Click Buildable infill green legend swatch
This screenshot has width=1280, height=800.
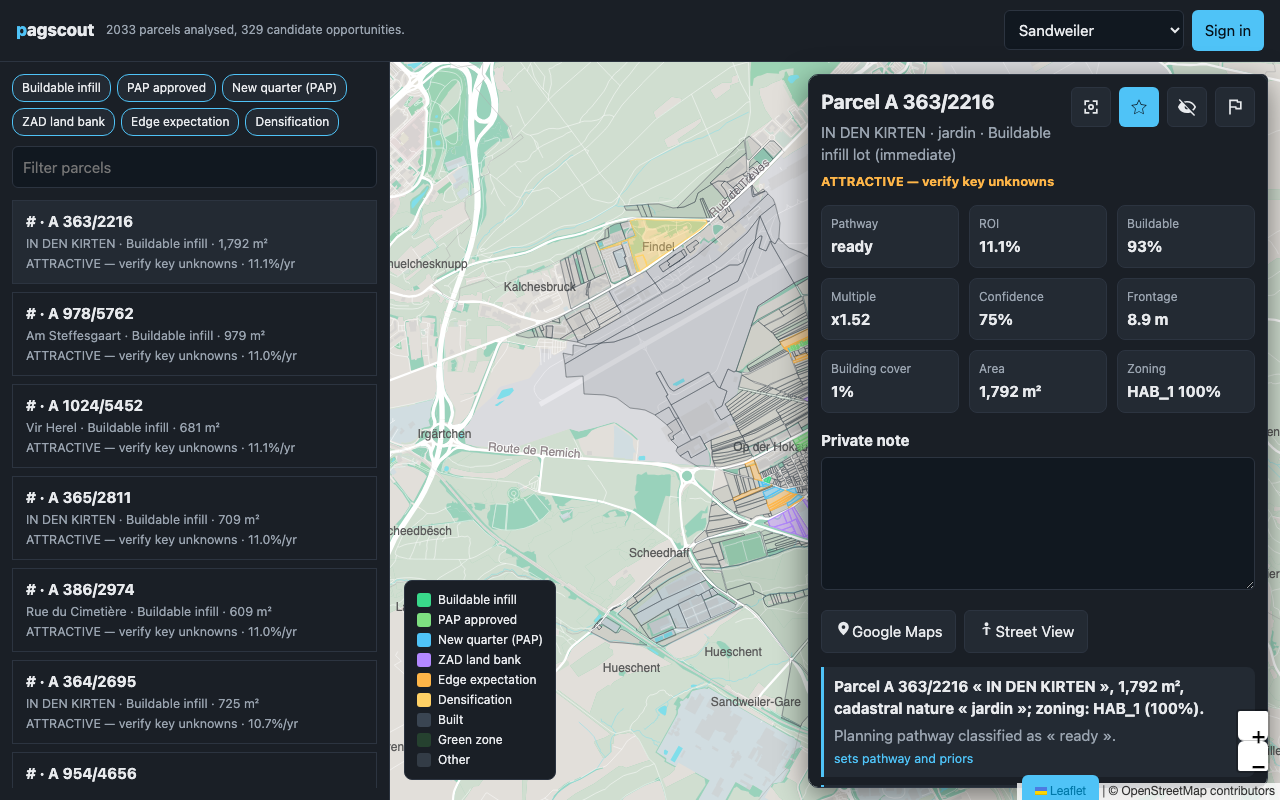click(x=424, y=600)
